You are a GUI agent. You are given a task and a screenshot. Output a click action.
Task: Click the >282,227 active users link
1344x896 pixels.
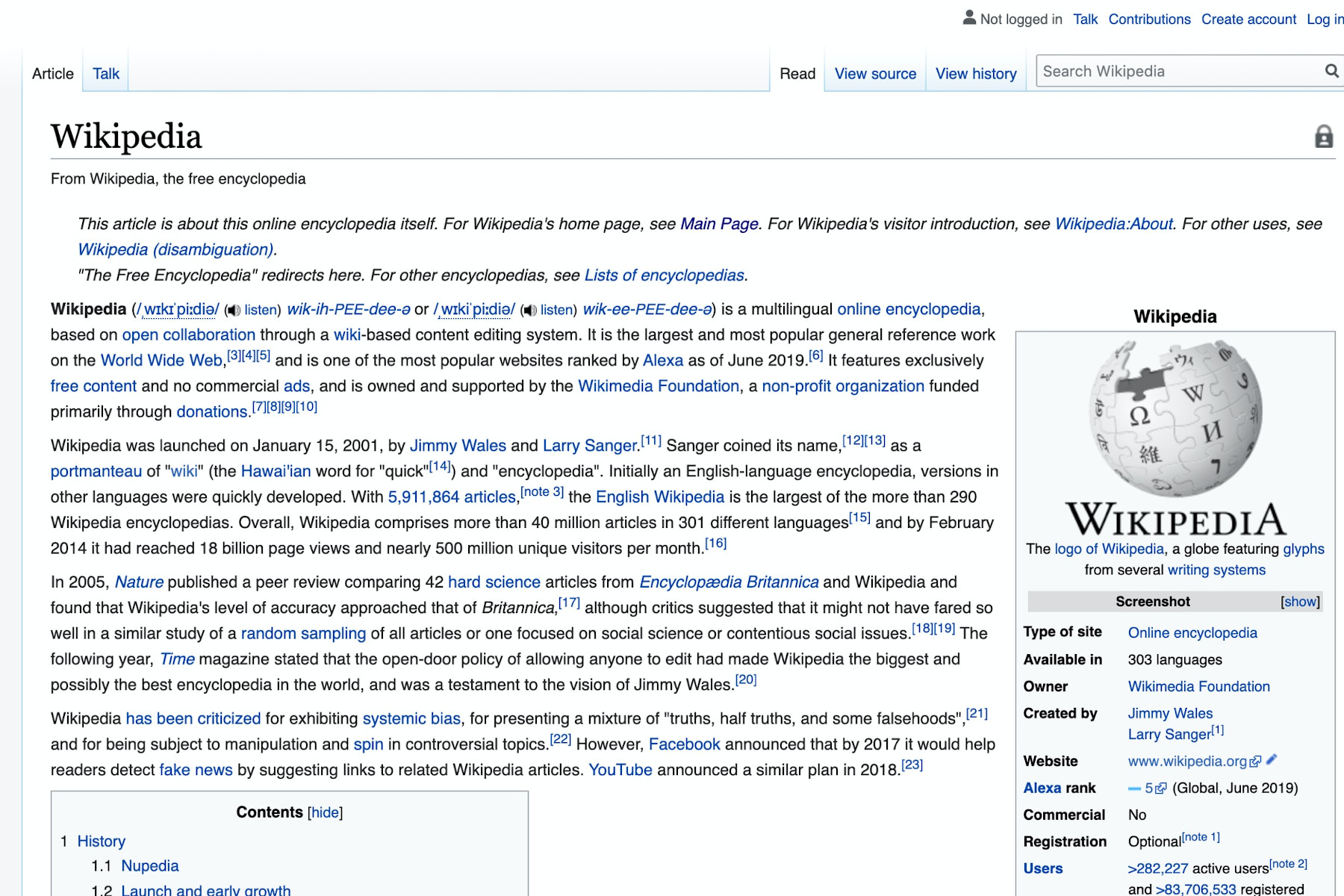pyautogui.click(x=1158, y=869)
